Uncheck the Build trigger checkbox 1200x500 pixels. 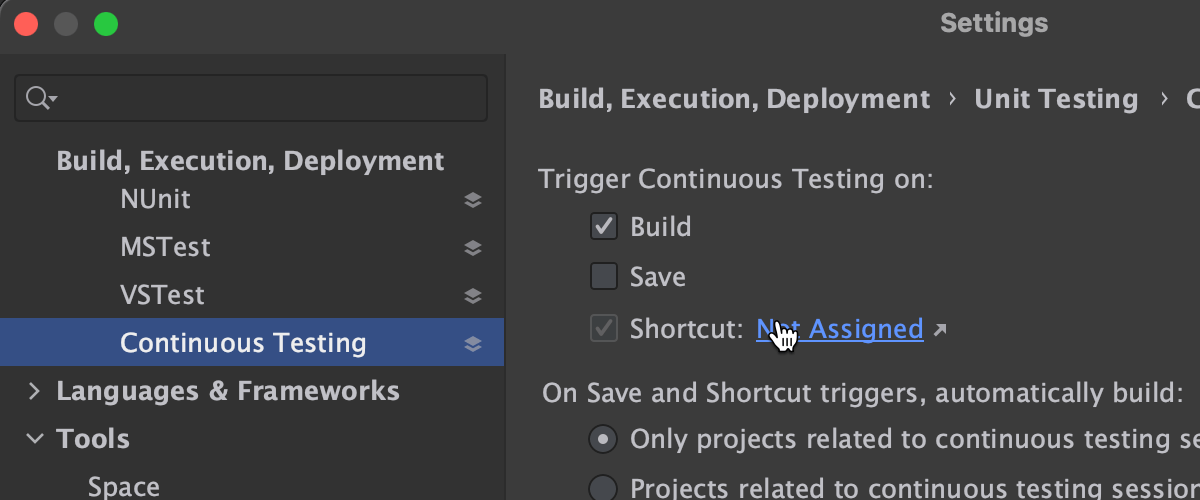pos(604,227)
